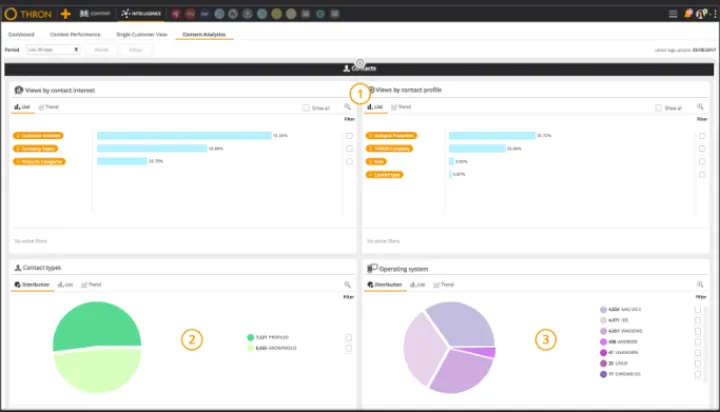Screen dimensions: 720x412
Task: Switch to the Content Performance tab
Action: pos(75,34)
